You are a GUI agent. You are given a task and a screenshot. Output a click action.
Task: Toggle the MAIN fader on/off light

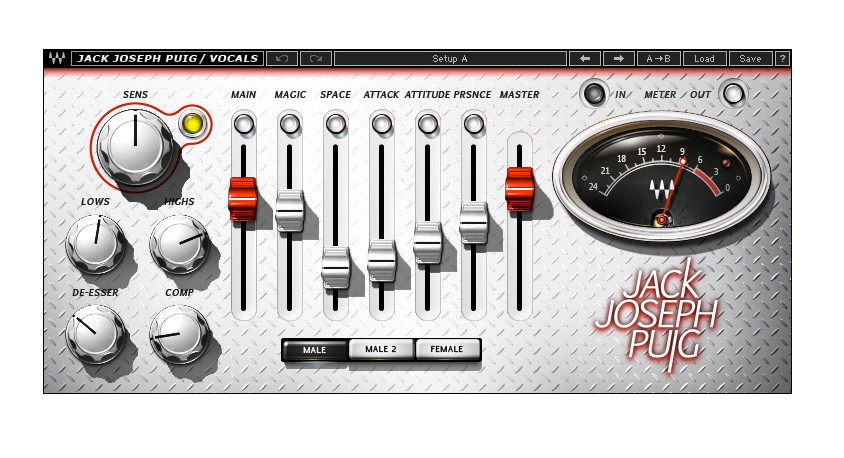click(243, 124)
